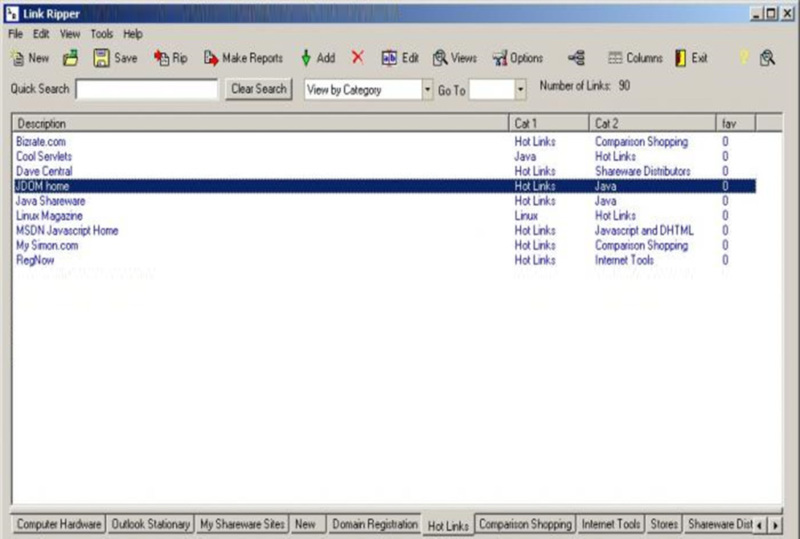Click Internet Tools cell in RegNow row
The height and width of the screenshot is (539, 800).
[x=624, y=260]
